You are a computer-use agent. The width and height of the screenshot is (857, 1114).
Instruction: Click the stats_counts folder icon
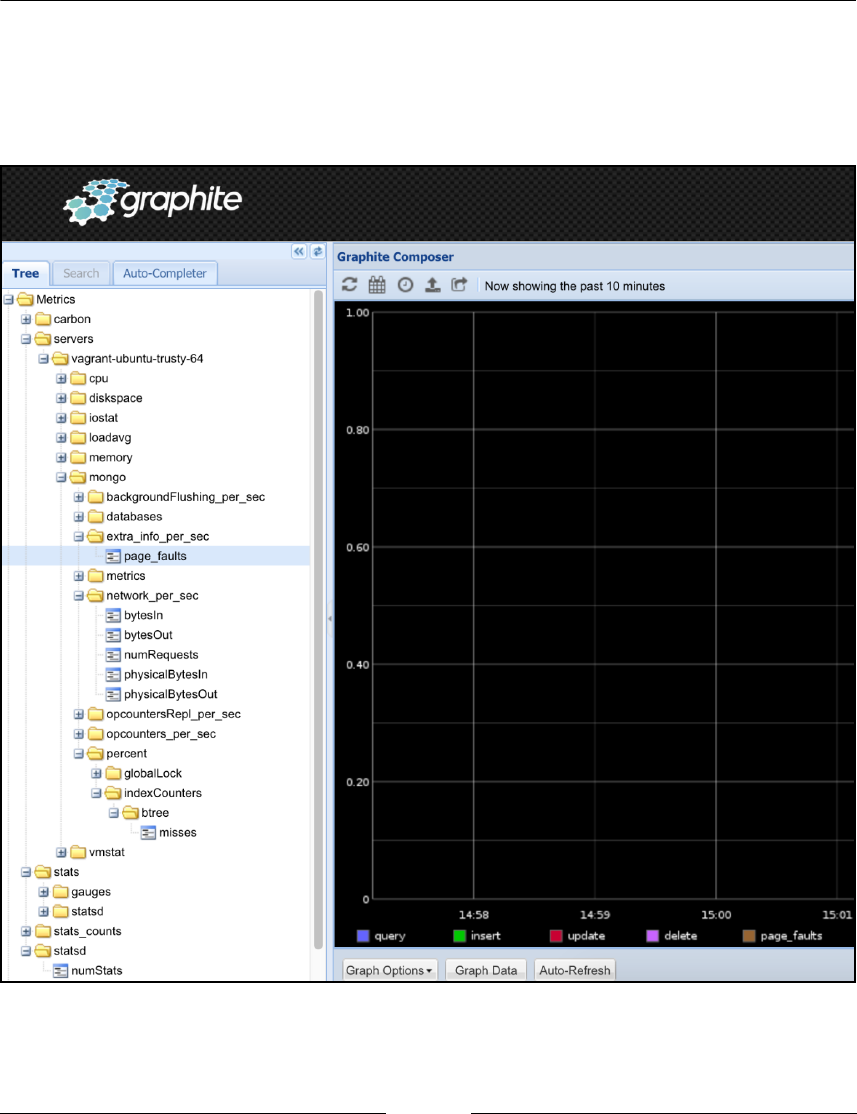(x=43, y=931)
